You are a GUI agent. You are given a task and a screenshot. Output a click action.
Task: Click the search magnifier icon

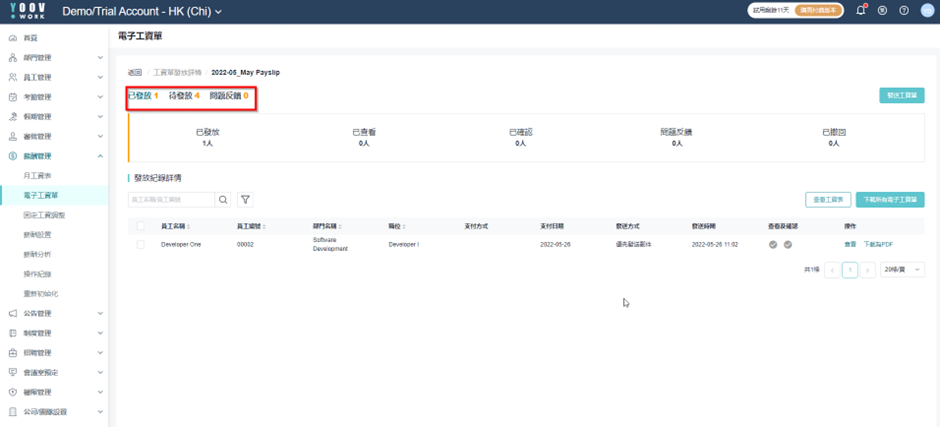(223, 200)
